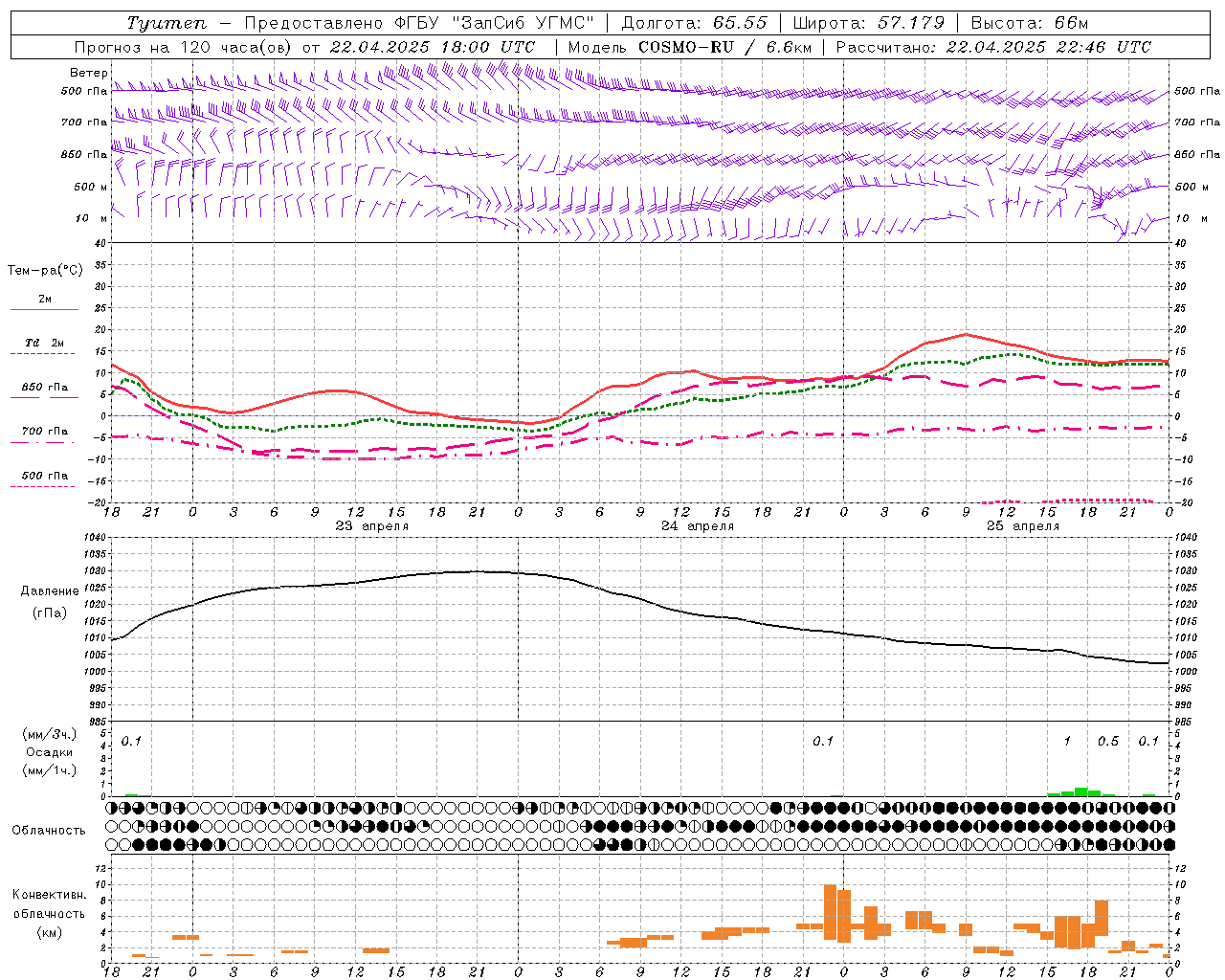Click the "Высота: 66м" header field
This screenshot has width=1225, height=980.
1030,23
